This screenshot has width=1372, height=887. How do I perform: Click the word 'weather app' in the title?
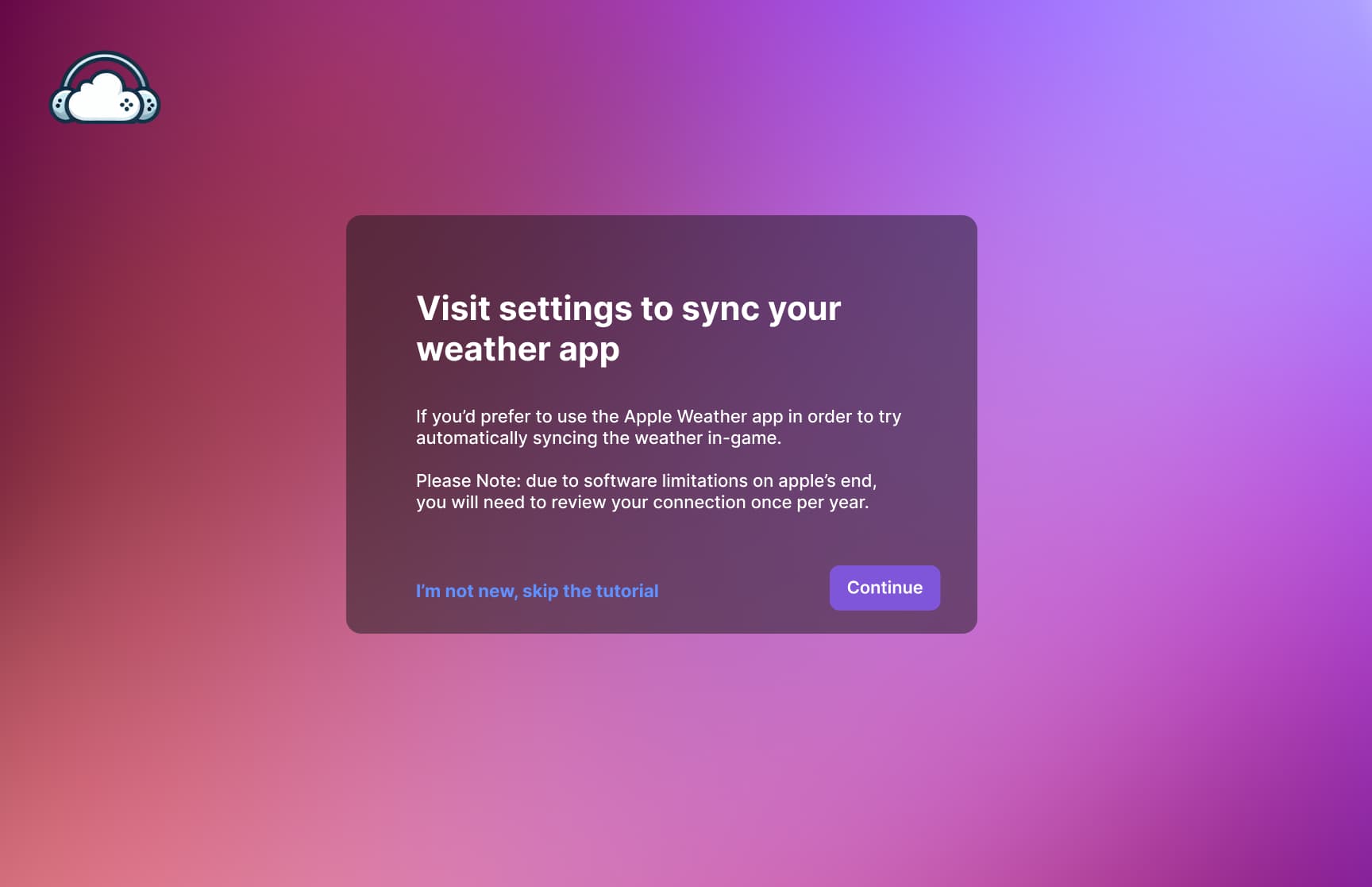click(x=518, y=347)
